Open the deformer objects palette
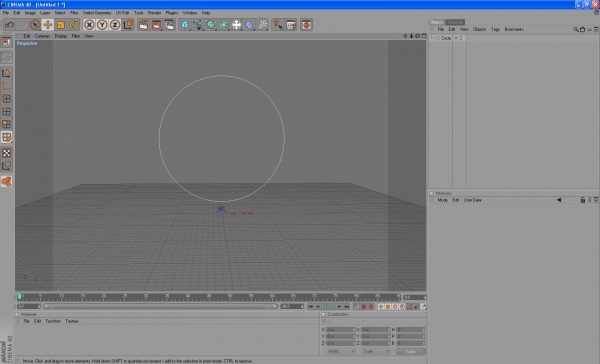The image size is (600, 364). 249,25
